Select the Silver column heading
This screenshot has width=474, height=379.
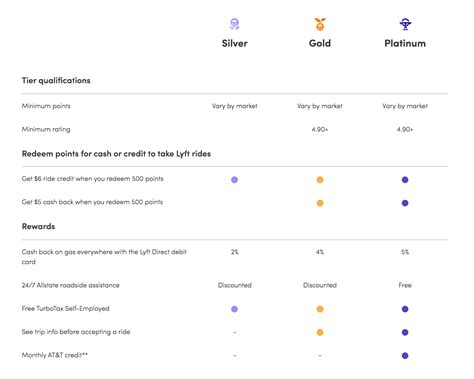click(x=235, y=43)
